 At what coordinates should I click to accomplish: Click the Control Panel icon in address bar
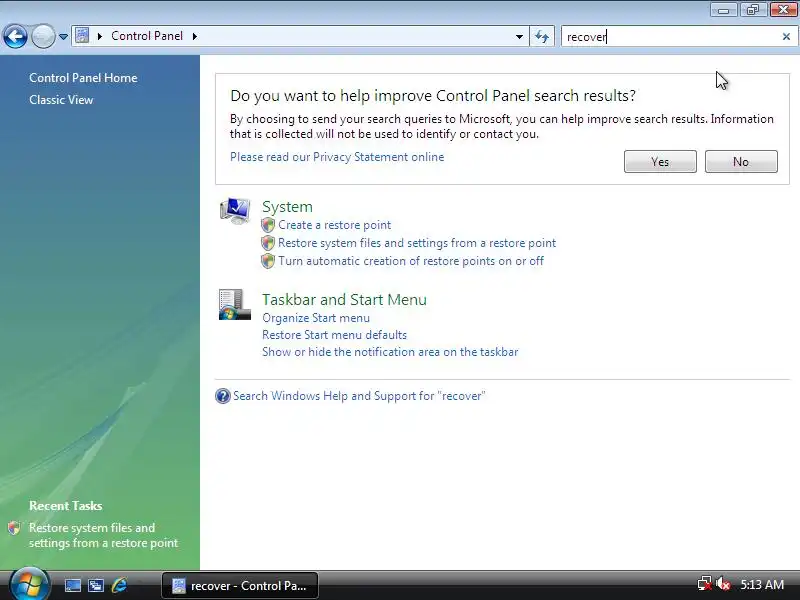[82, 36]
